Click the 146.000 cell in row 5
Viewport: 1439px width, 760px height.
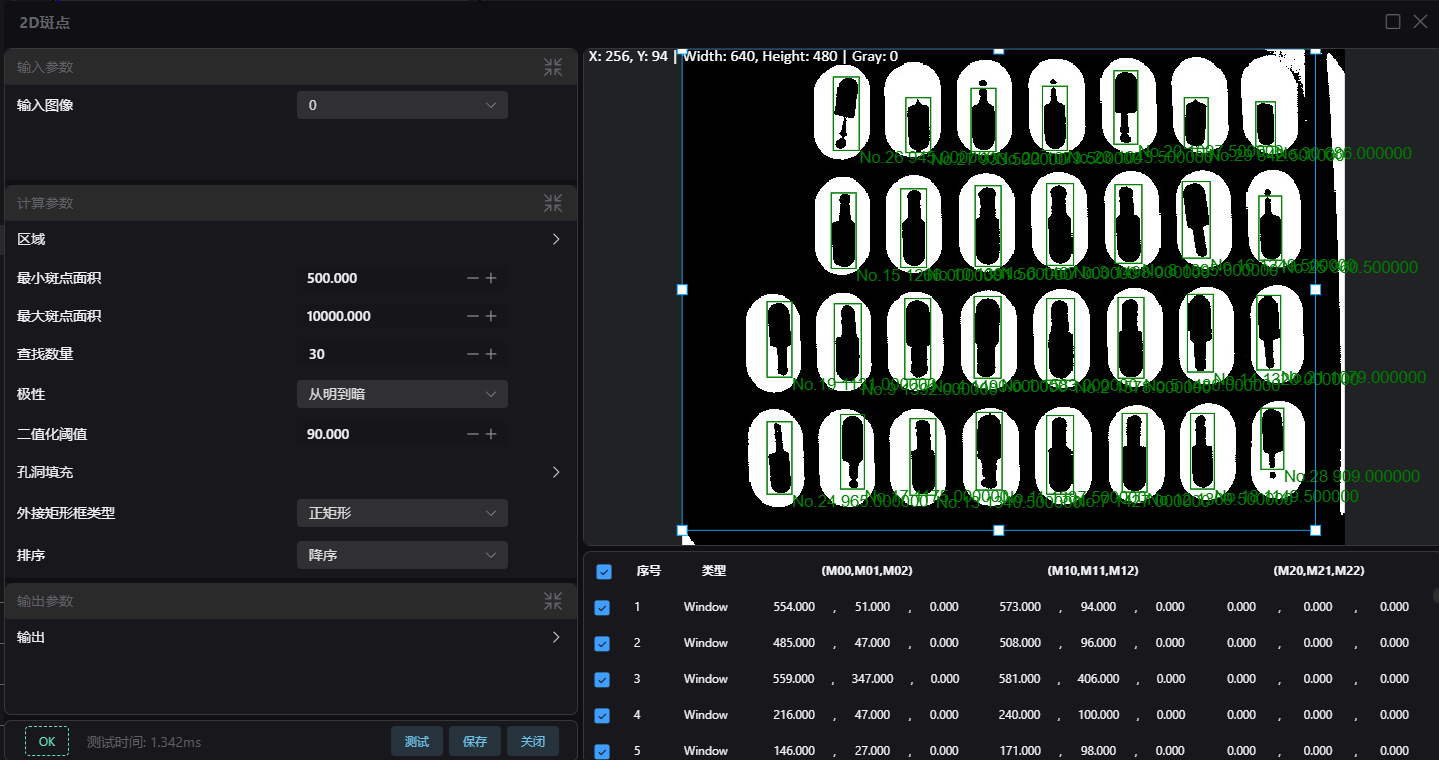(794, 751)
